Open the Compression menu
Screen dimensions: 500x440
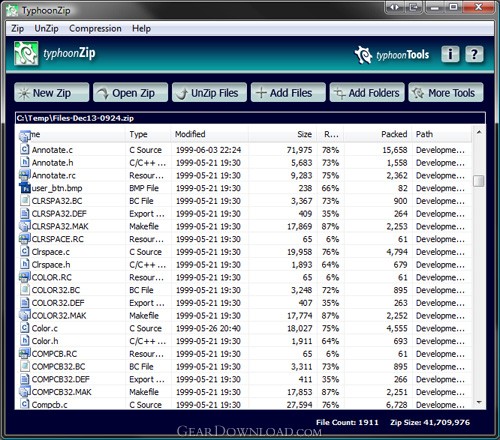tap(95, 29)
